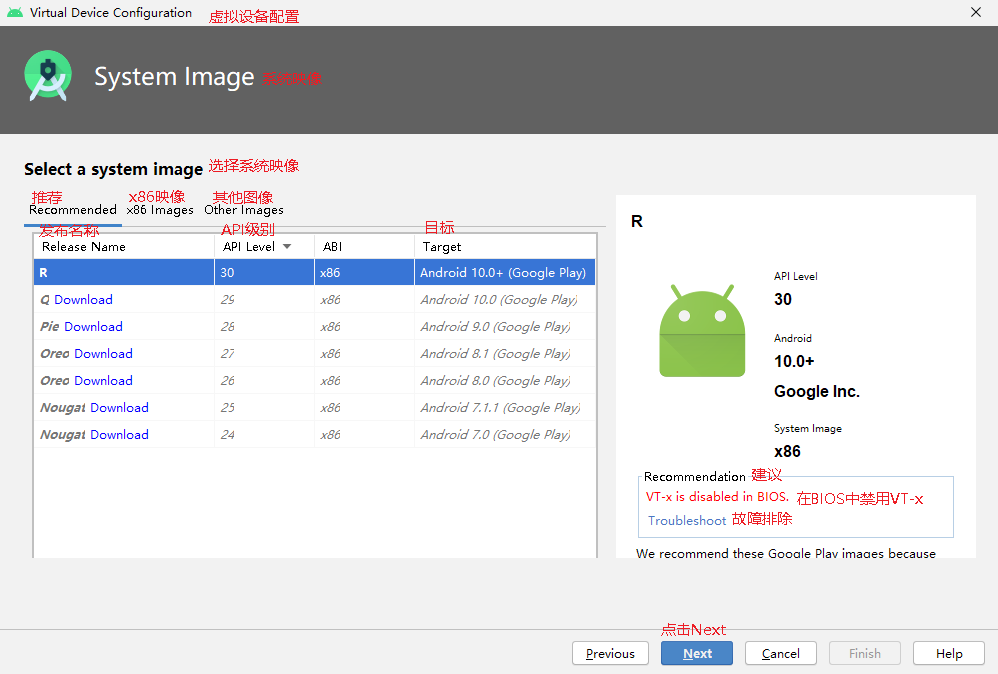Image resolution: width=998 pixels, height=674 pixels.
Task: Click the Previous button
Action: 610,654
